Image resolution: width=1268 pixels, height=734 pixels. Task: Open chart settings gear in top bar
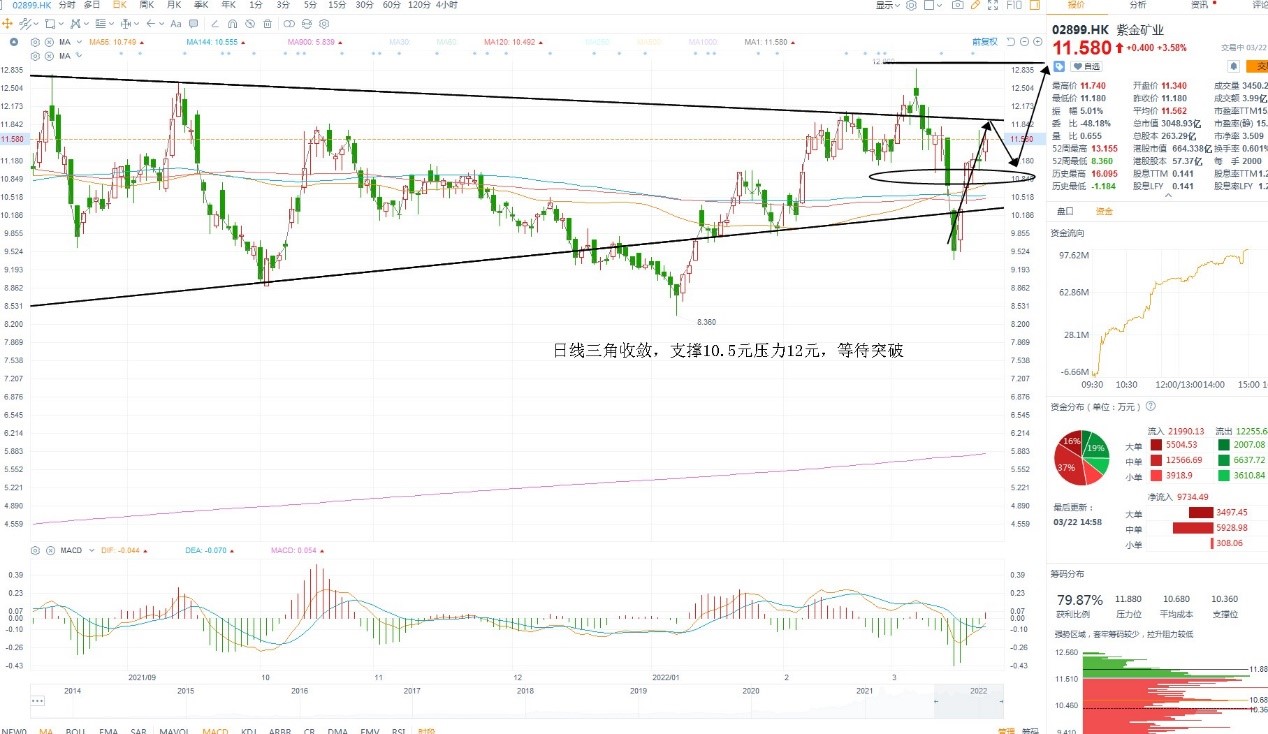click(911, 5)
